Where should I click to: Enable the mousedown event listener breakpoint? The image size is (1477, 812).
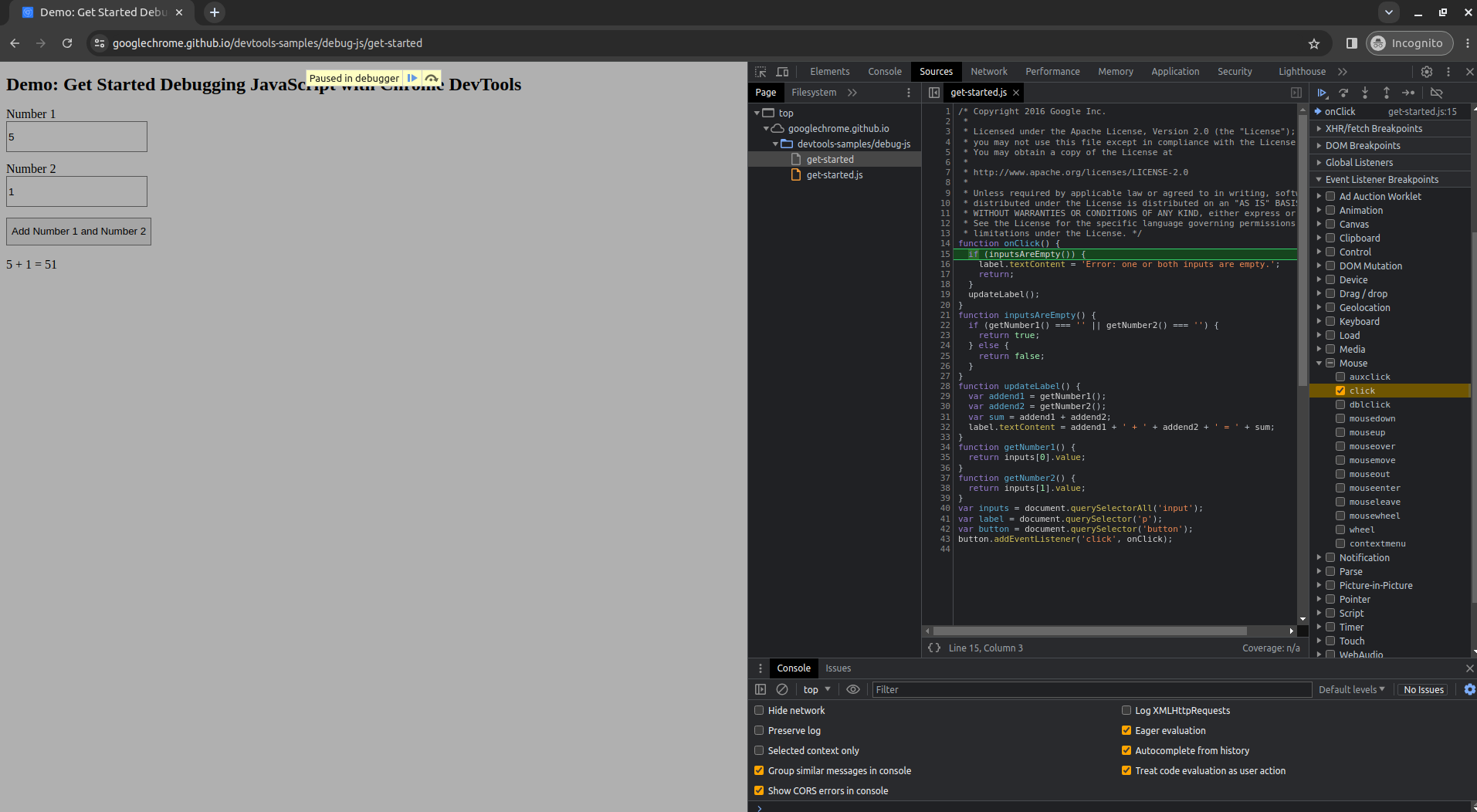pyautogui.click(x=1341, y=418)
